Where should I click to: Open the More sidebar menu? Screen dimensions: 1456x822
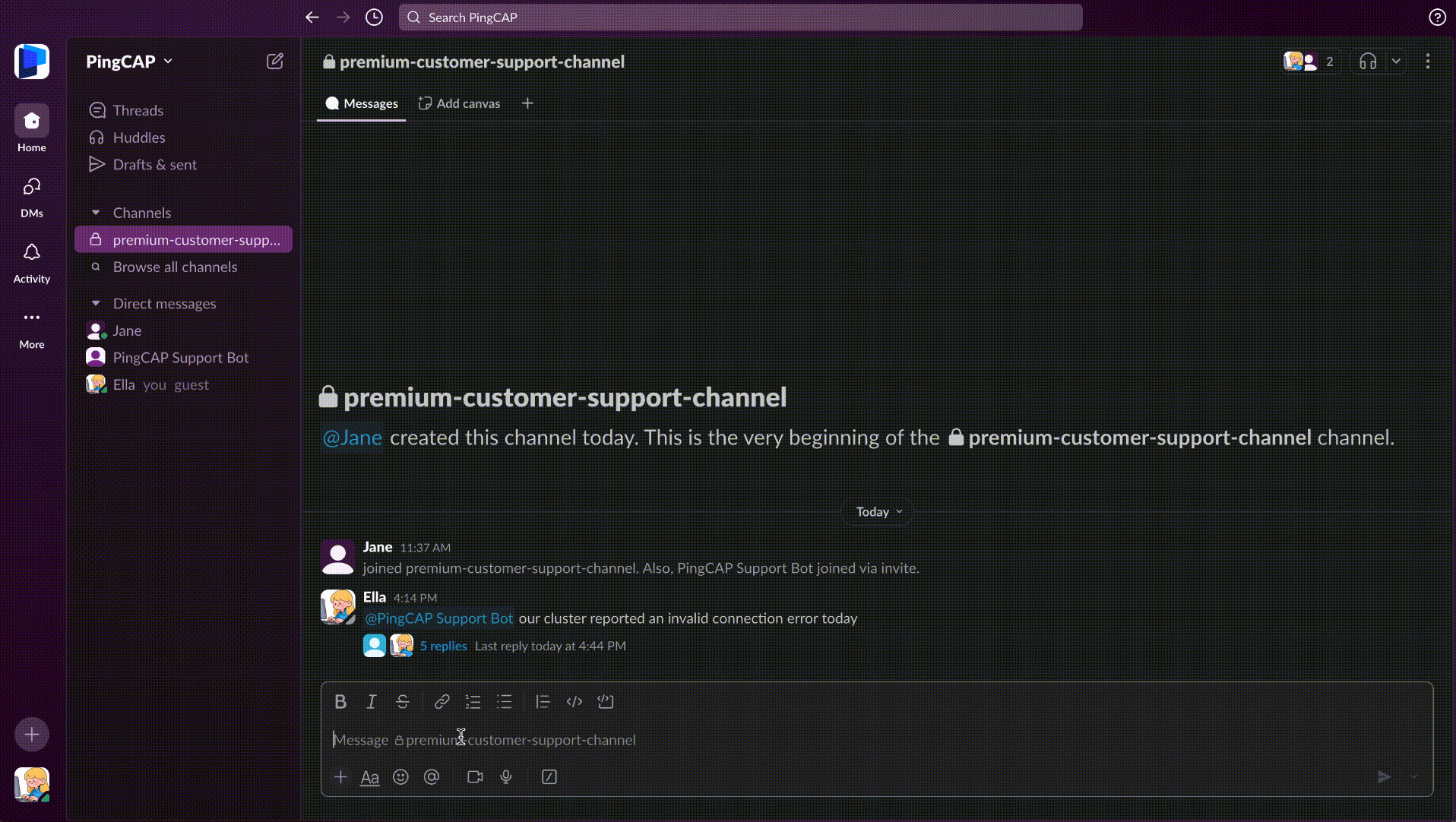(32, 328)
